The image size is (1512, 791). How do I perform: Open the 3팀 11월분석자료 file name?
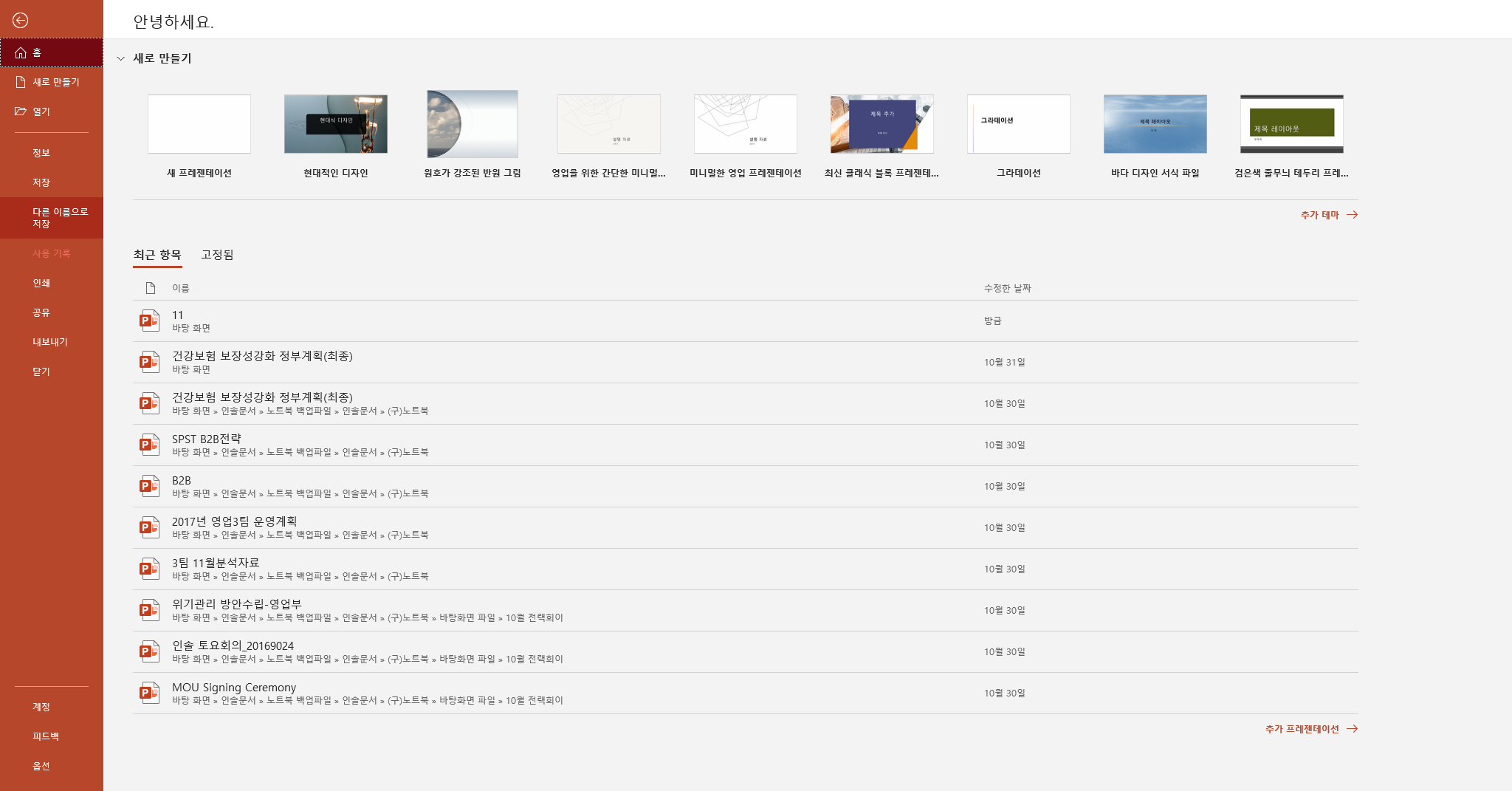(216, 563)
